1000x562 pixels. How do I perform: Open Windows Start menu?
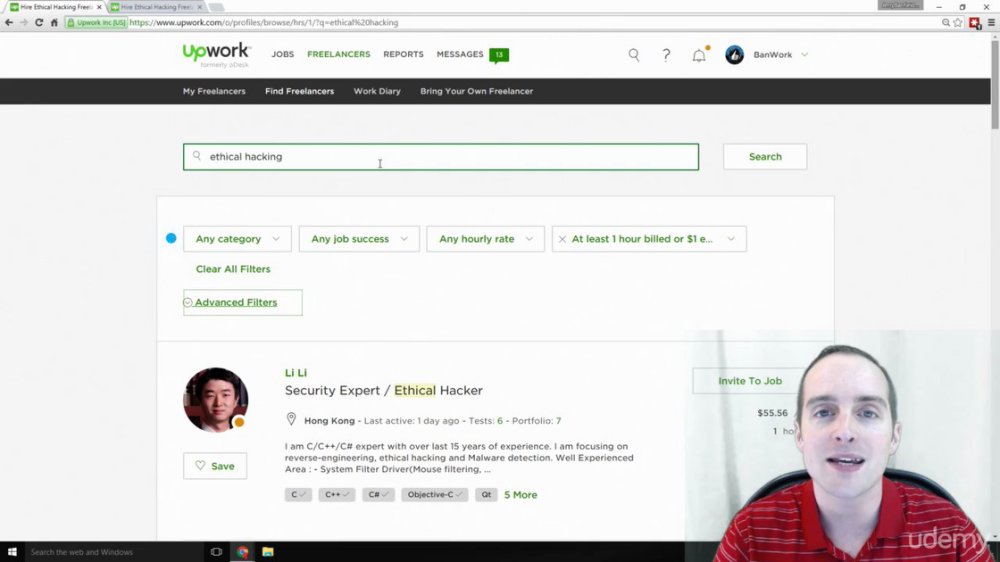(x=12, y=552)
